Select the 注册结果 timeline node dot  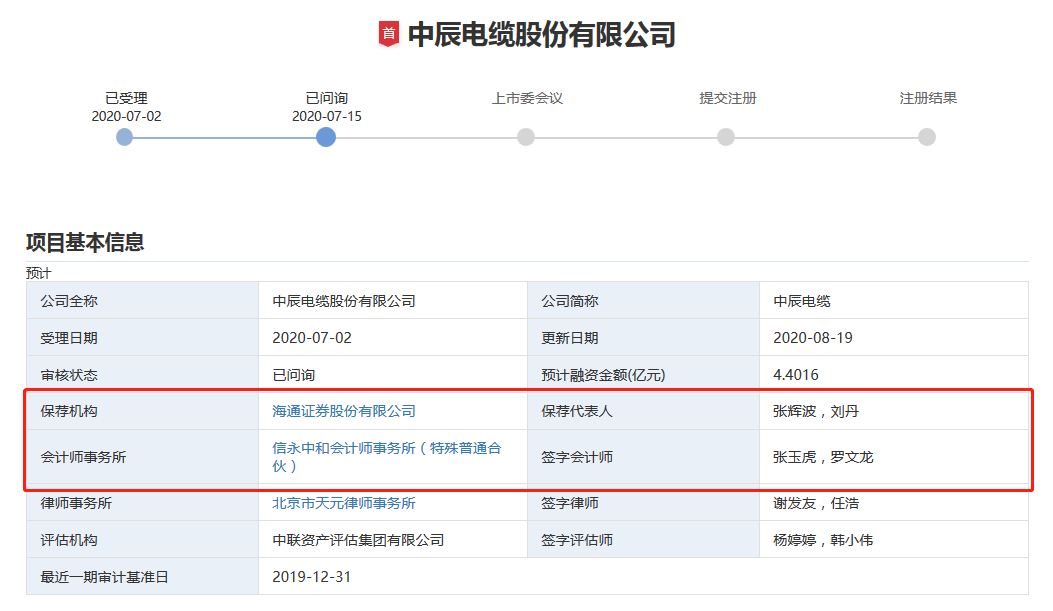(927, 138)
